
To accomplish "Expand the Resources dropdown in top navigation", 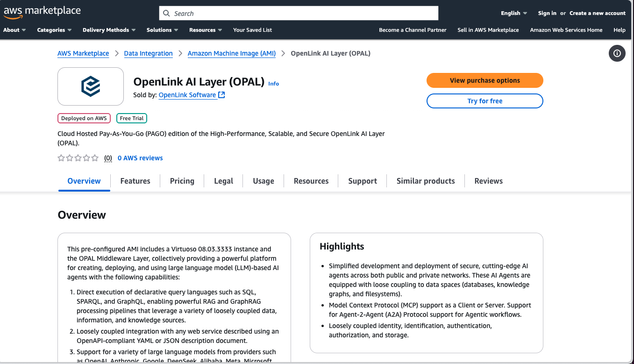I will tap(205, 30).
